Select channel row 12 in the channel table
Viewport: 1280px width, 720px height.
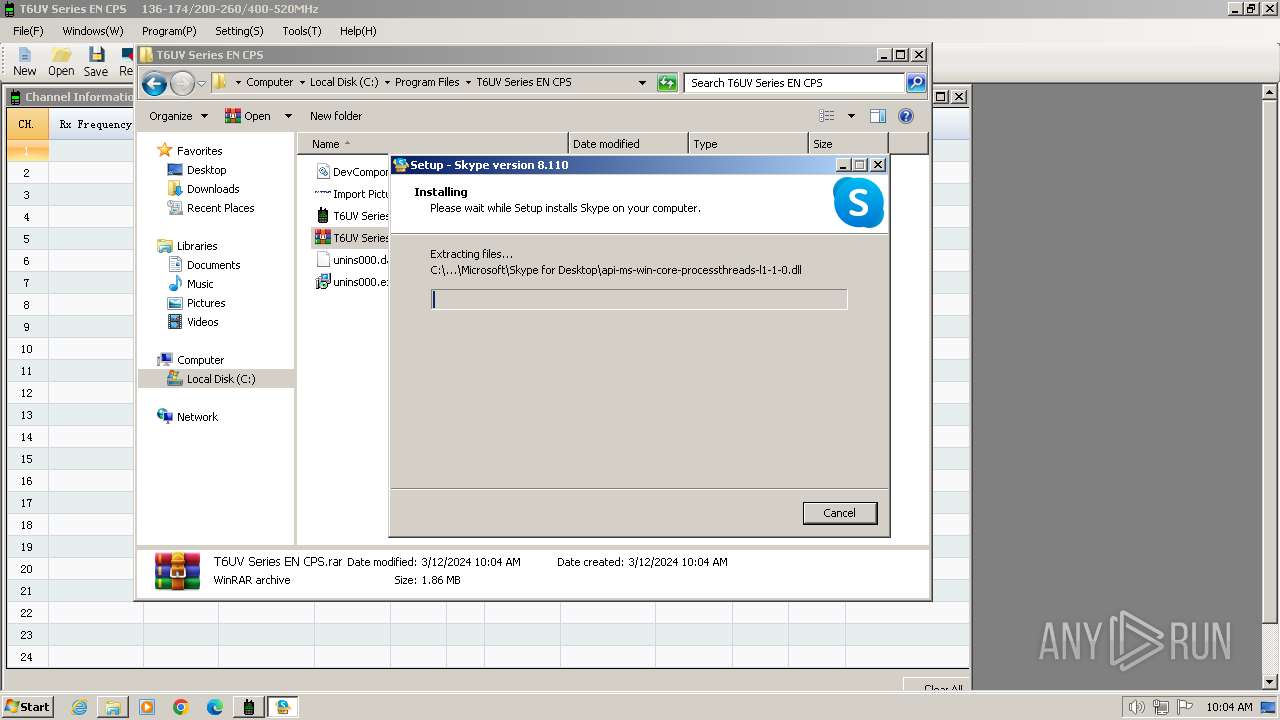[x=27, y=393]
